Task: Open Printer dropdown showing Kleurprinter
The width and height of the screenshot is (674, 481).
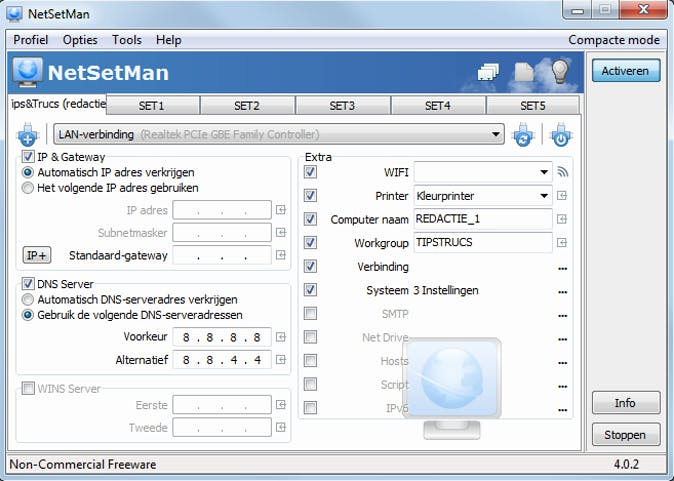Action: tap(483, 196)
